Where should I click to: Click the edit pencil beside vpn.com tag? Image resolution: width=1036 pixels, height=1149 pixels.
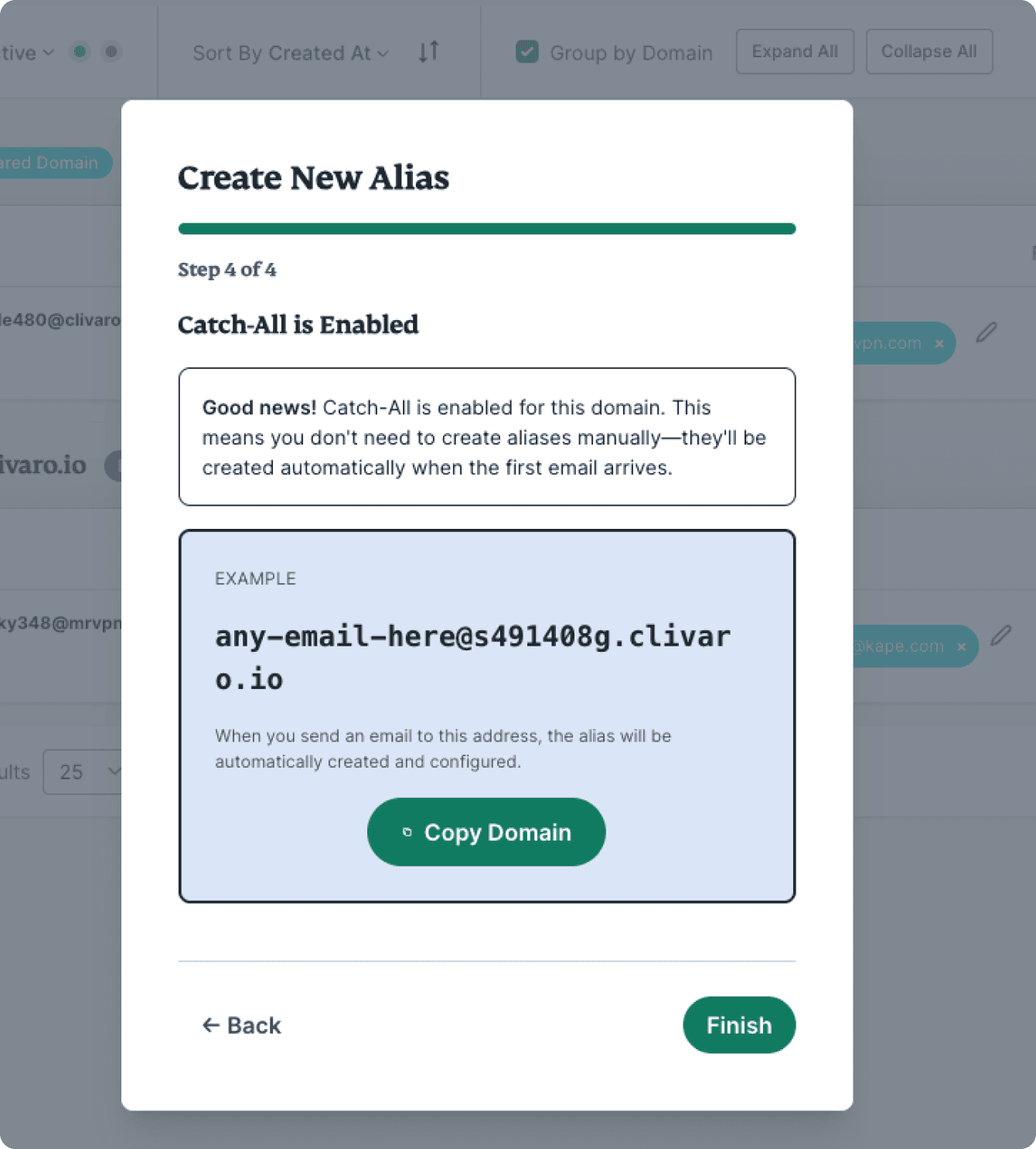pos(986,333)
